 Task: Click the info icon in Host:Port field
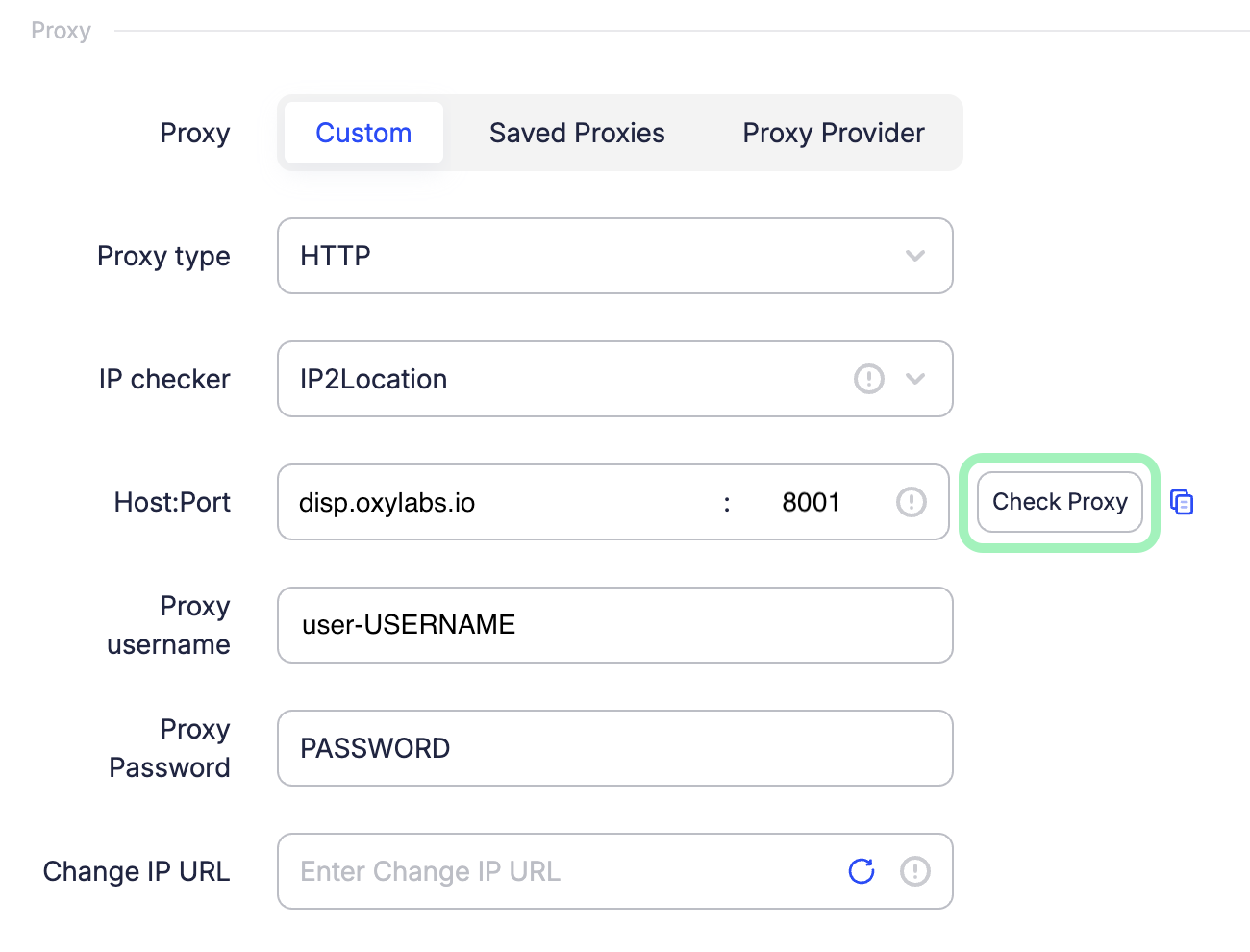click(911, 502)
